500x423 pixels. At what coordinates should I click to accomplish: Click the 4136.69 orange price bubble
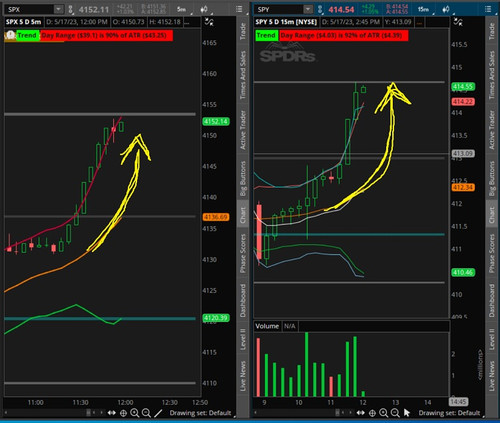pos(216,217)
